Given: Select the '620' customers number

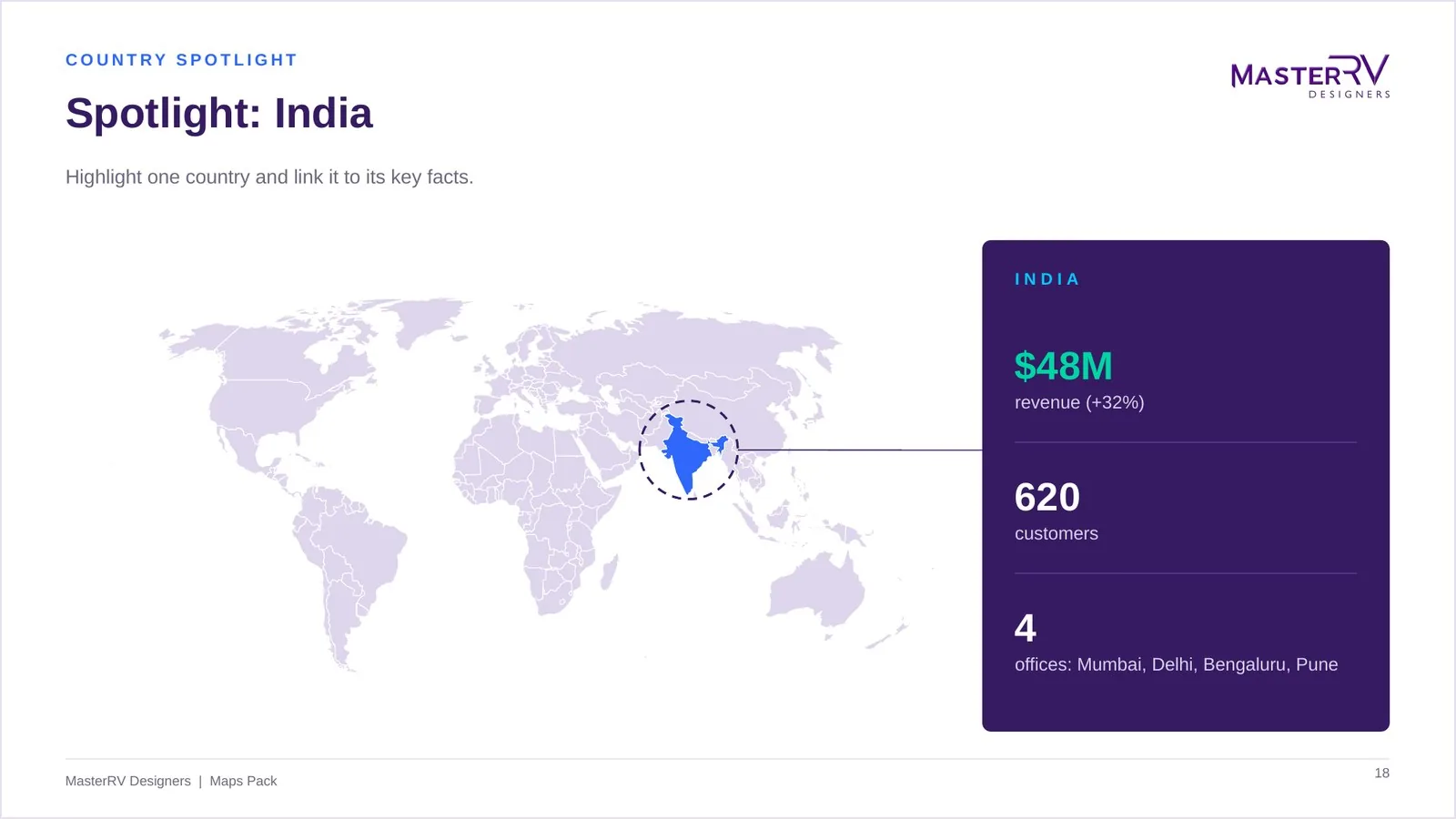Looking at the screenshot, I should pos(1047,497).
